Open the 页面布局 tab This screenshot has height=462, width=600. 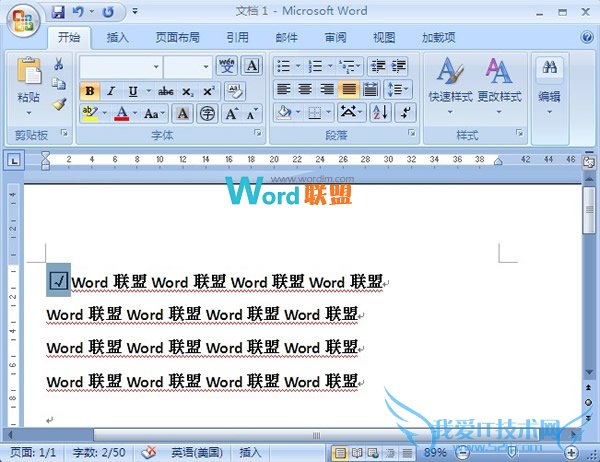[178, 38]
